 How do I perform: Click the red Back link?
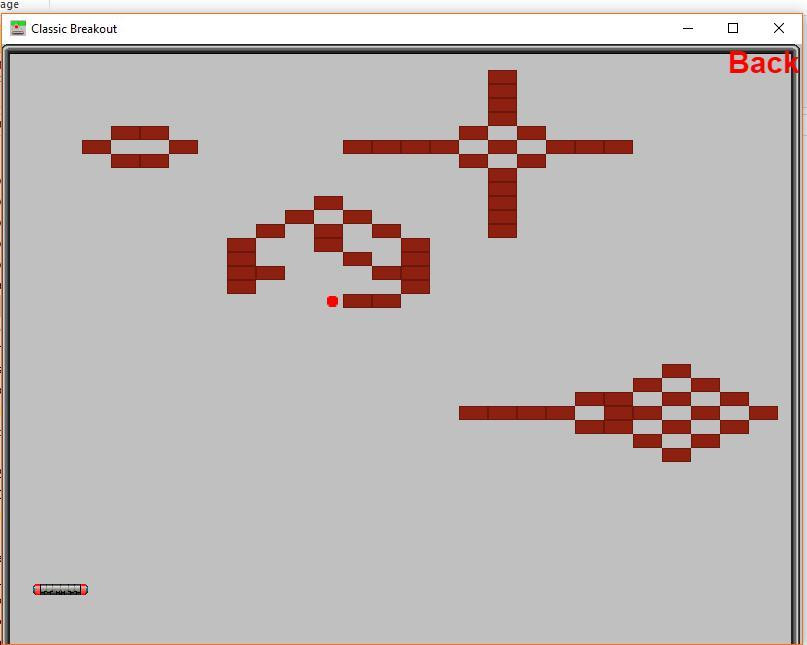pos(763,63)
